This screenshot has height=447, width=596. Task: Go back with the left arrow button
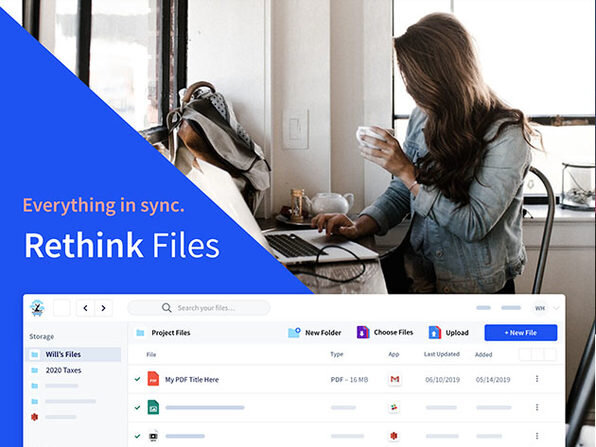tap(86, 308)
